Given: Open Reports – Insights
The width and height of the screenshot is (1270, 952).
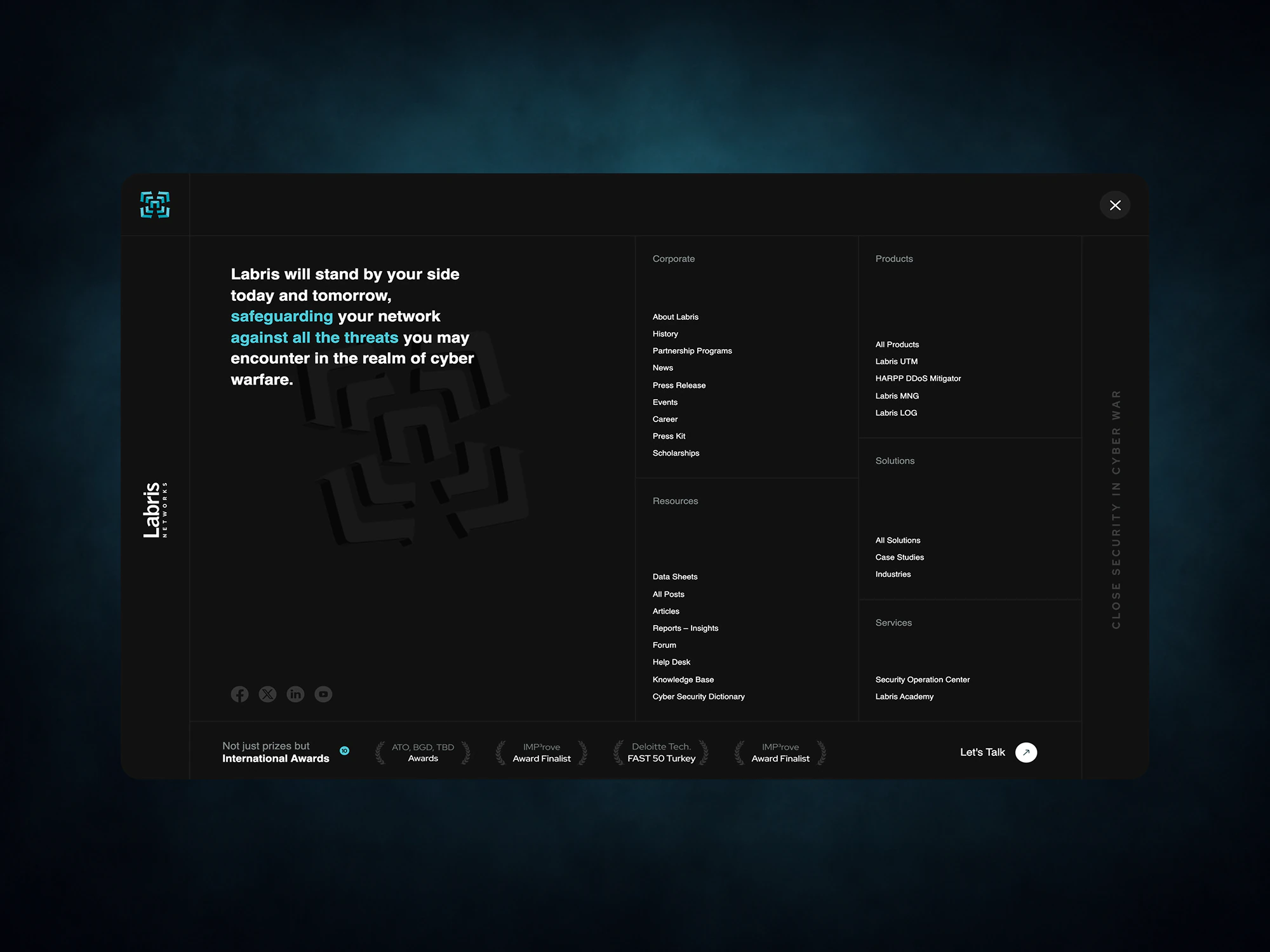Looking at the screenshot, I should point(686,628).
